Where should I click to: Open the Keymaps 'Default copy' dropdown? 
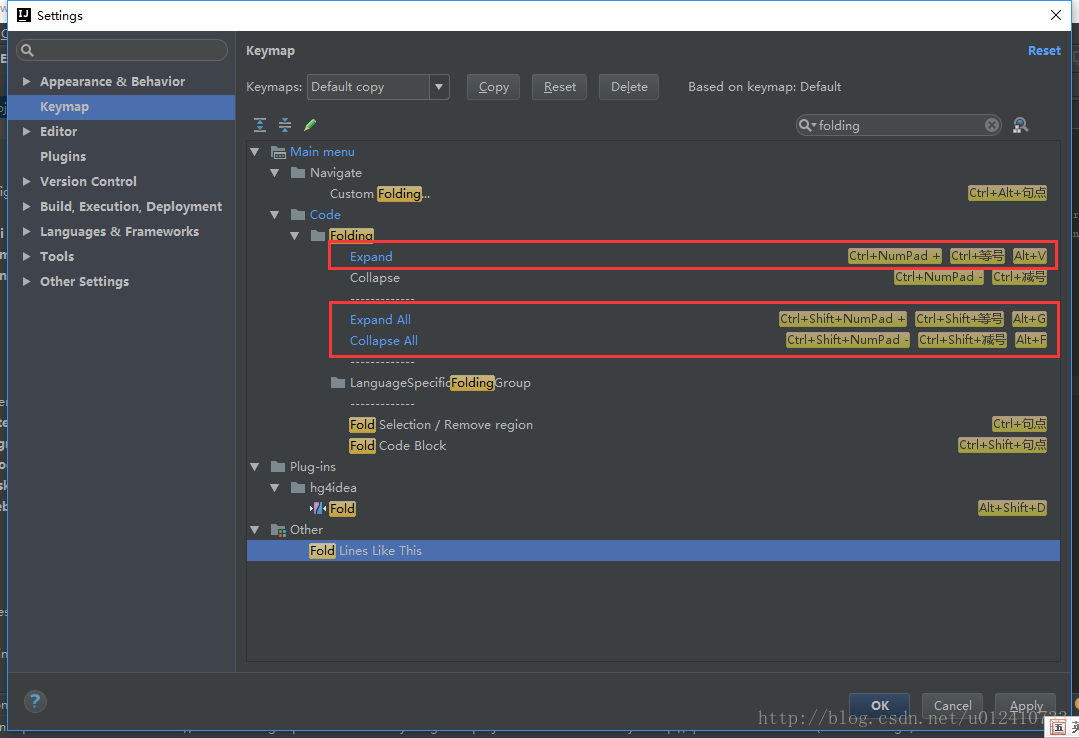click(x=438, y=87)
